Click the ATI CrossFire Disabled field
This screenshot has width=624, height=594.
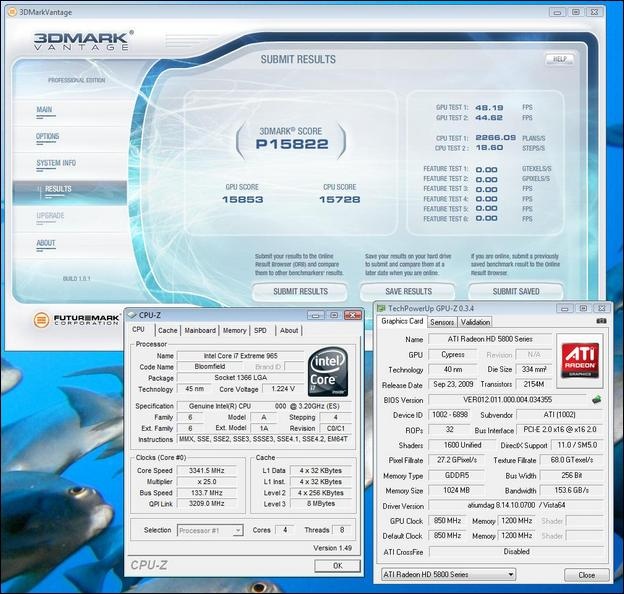click(x=516, y=551)
